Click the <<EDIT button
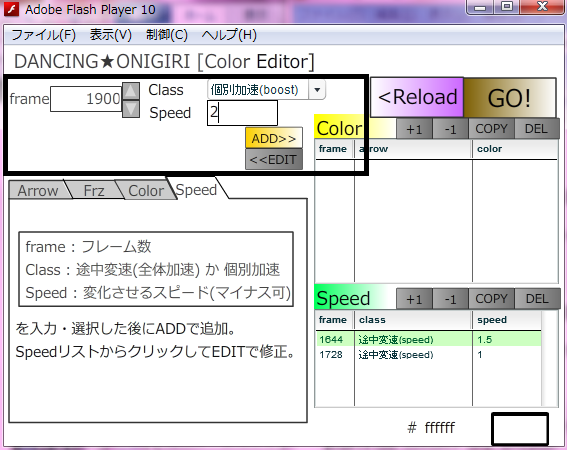 [x=274, y=160]
